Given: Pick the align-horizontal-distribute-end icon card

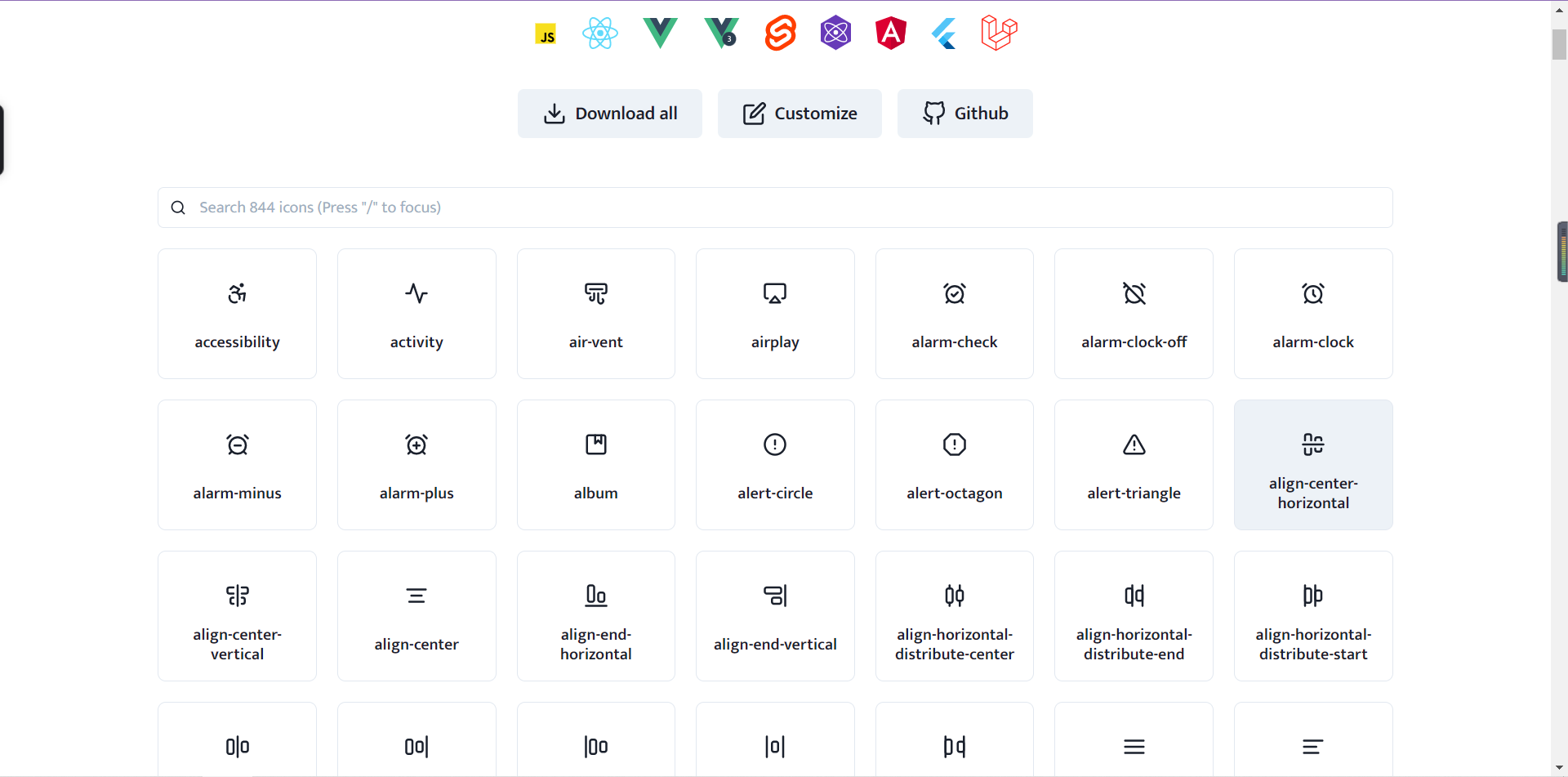Looking at the screenshot, I should click(x=1134, y=616).
